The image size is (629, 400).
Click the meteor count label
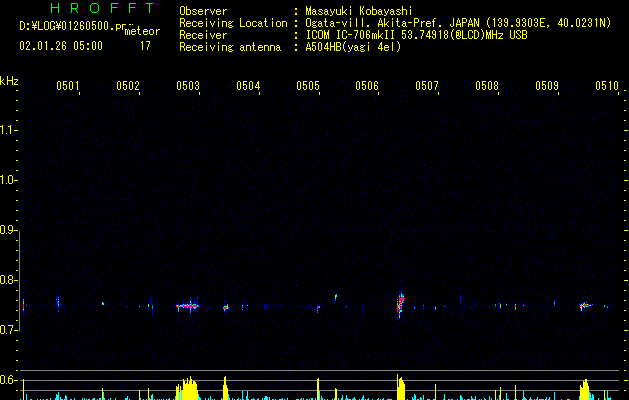[142, 31]
